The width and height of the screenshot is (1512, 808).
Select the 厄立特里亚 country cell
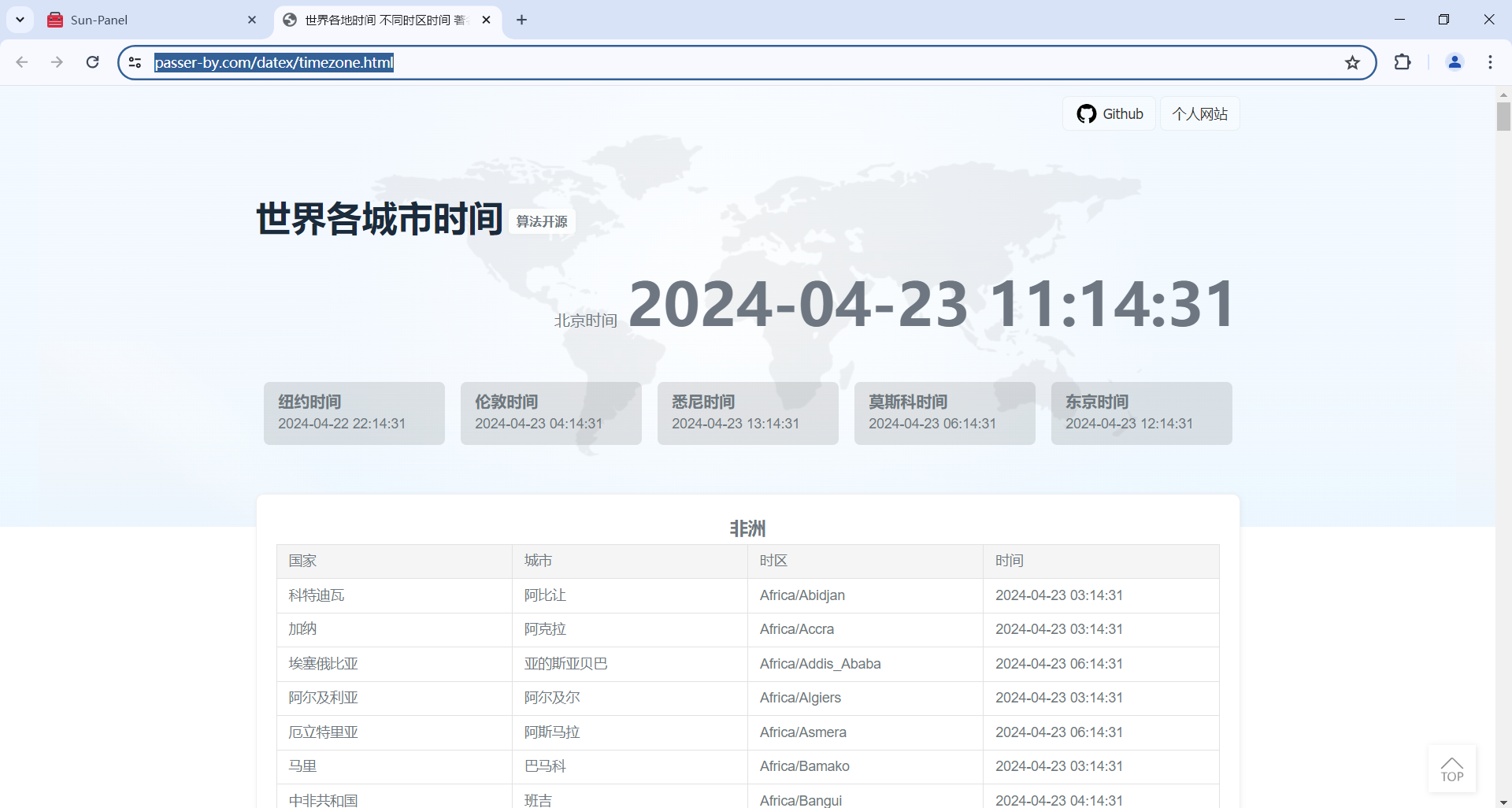point(395,732)
